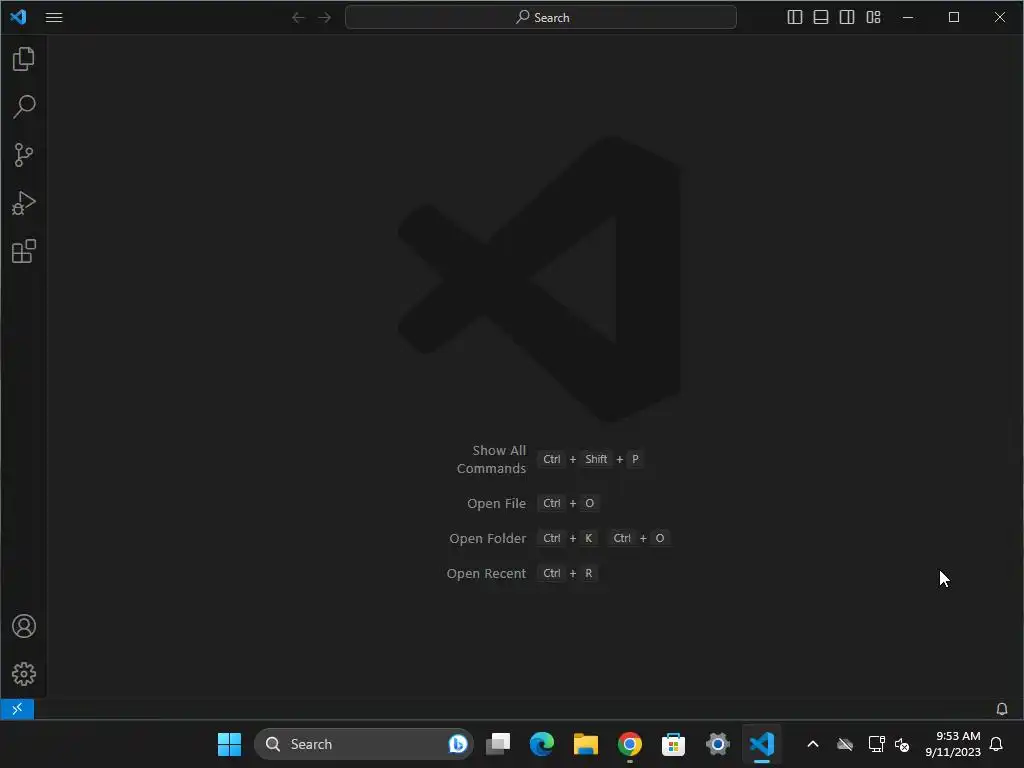The image size is (1024, 768).
Task: Open Microsoft Store from taskbar
Action: pos(673,744)
